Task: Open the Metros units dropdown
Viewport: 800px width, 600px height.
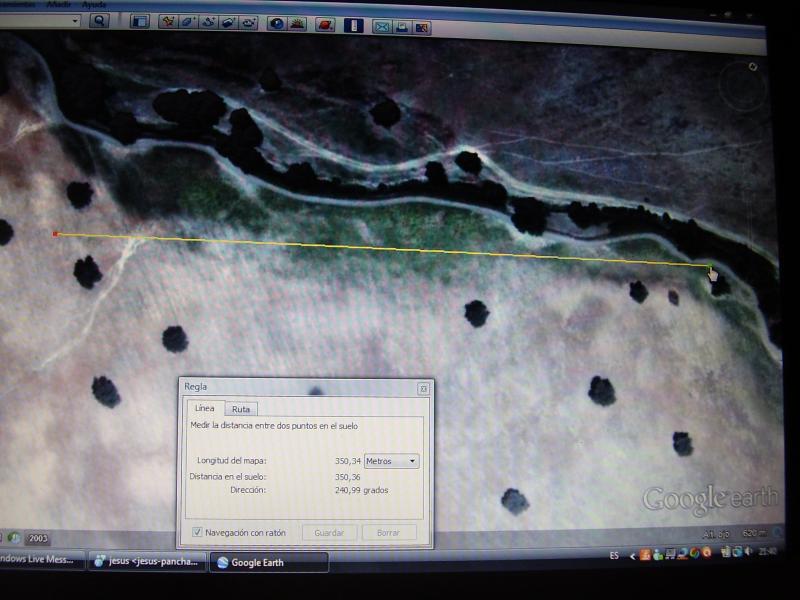Action: click(x=392, y=461)
